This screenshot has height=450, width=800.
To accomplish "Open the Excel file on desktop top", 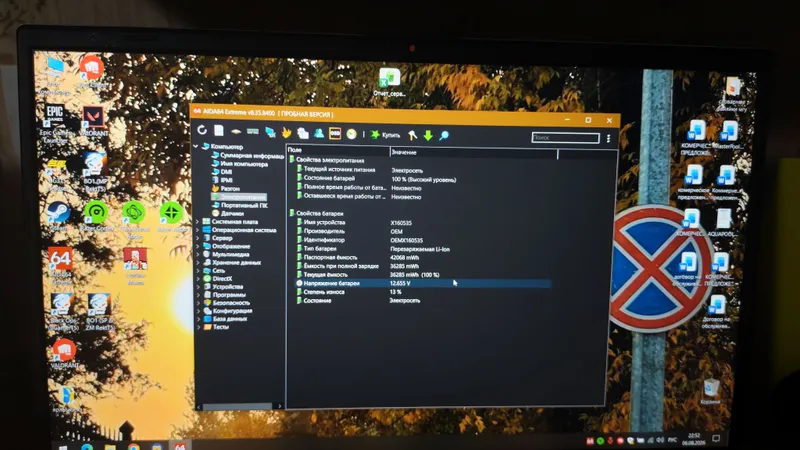I will point(389,82).
